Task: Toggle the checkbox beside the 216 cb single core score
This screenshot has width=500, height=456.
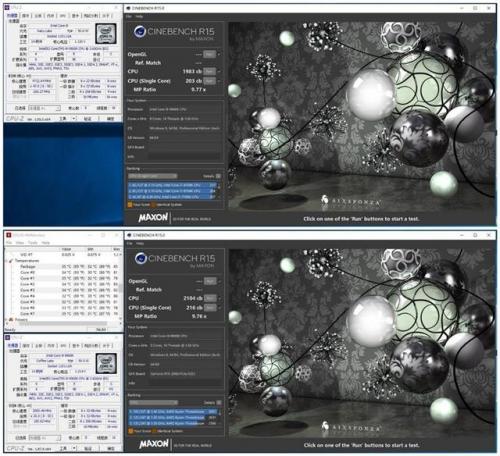Action: (x=219, y=308)
